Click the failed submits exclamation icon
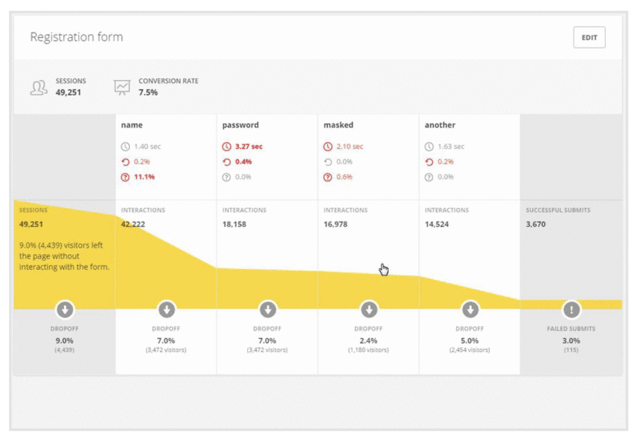Image resolution: width=640 pixels, height=440 pixels. (571, 310)
